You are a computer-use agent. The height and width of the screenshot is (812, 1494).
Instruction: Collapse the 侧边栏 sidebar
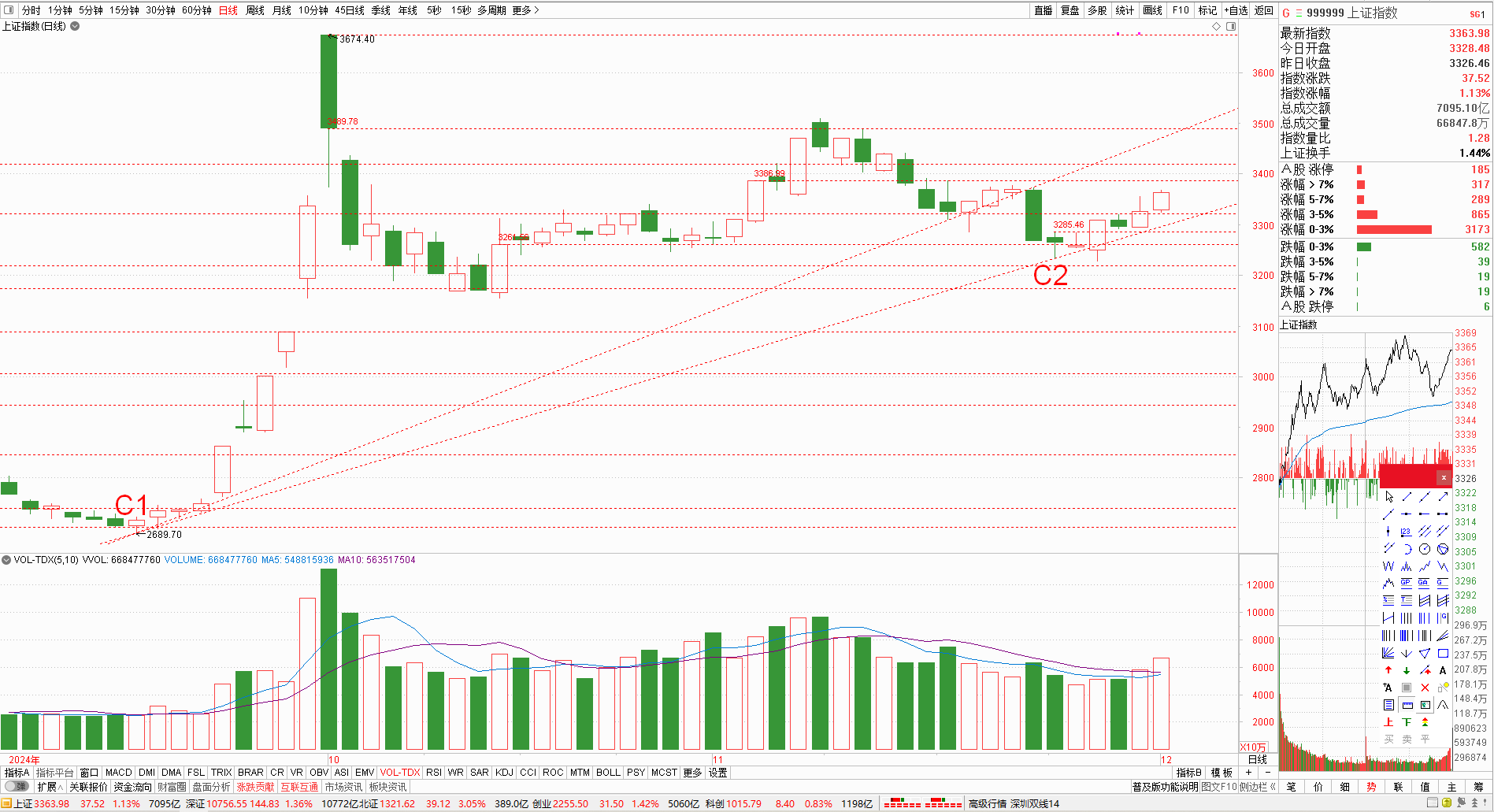tap(1258, 787)
